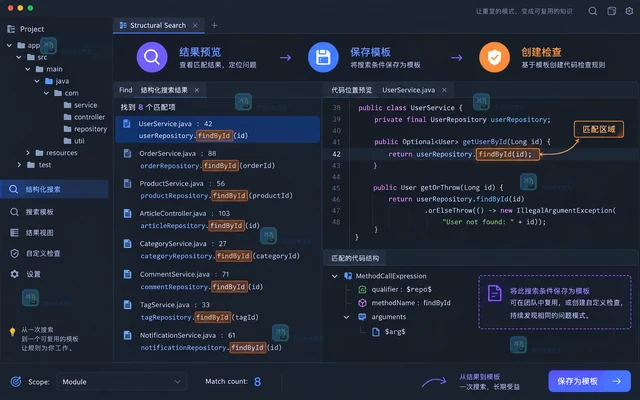
Task: Click the Match count value 8
Action: tap(257, 382)
